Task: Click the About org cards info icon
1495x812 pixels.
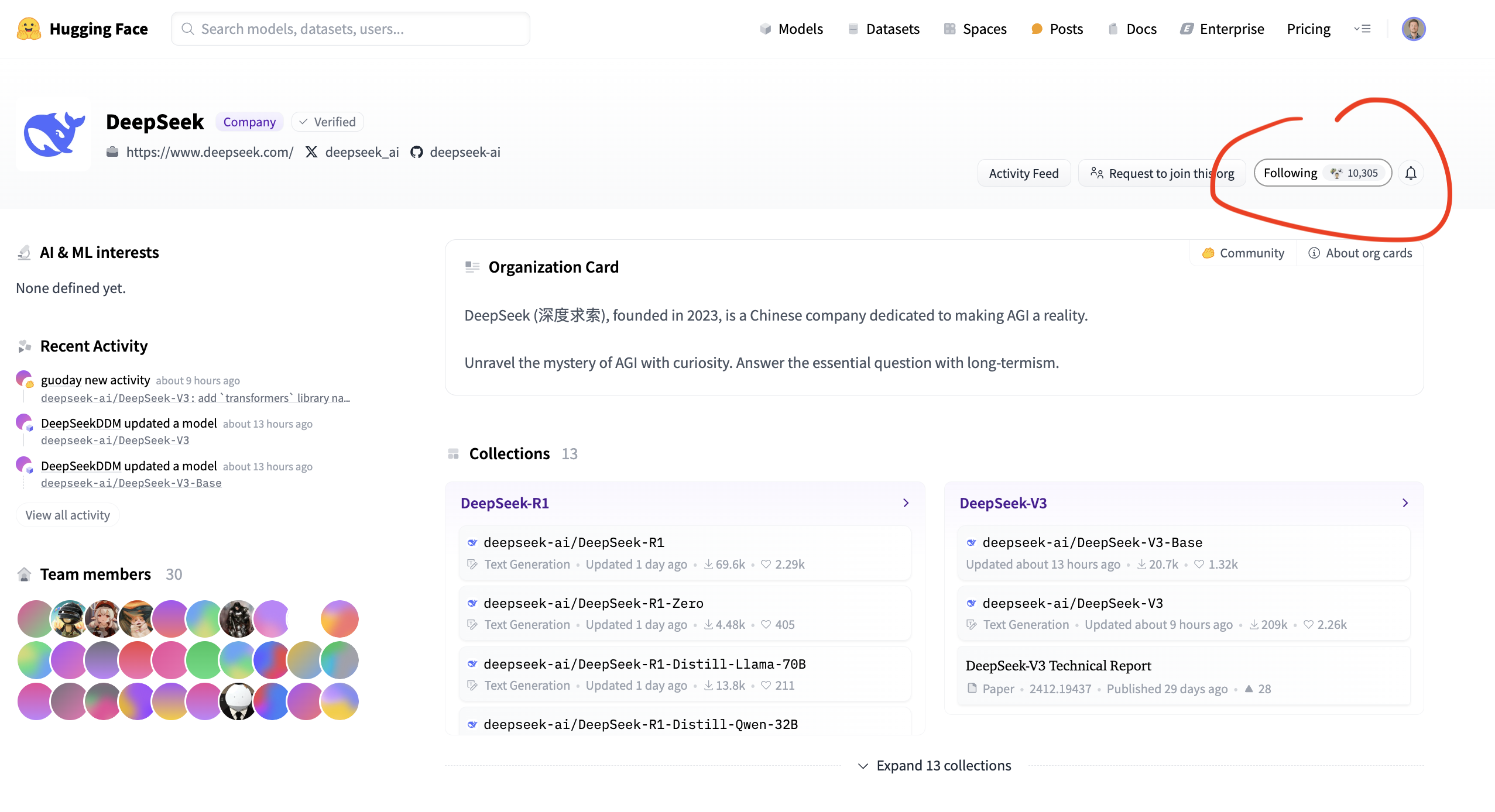Action: (x=1314, y=253)
